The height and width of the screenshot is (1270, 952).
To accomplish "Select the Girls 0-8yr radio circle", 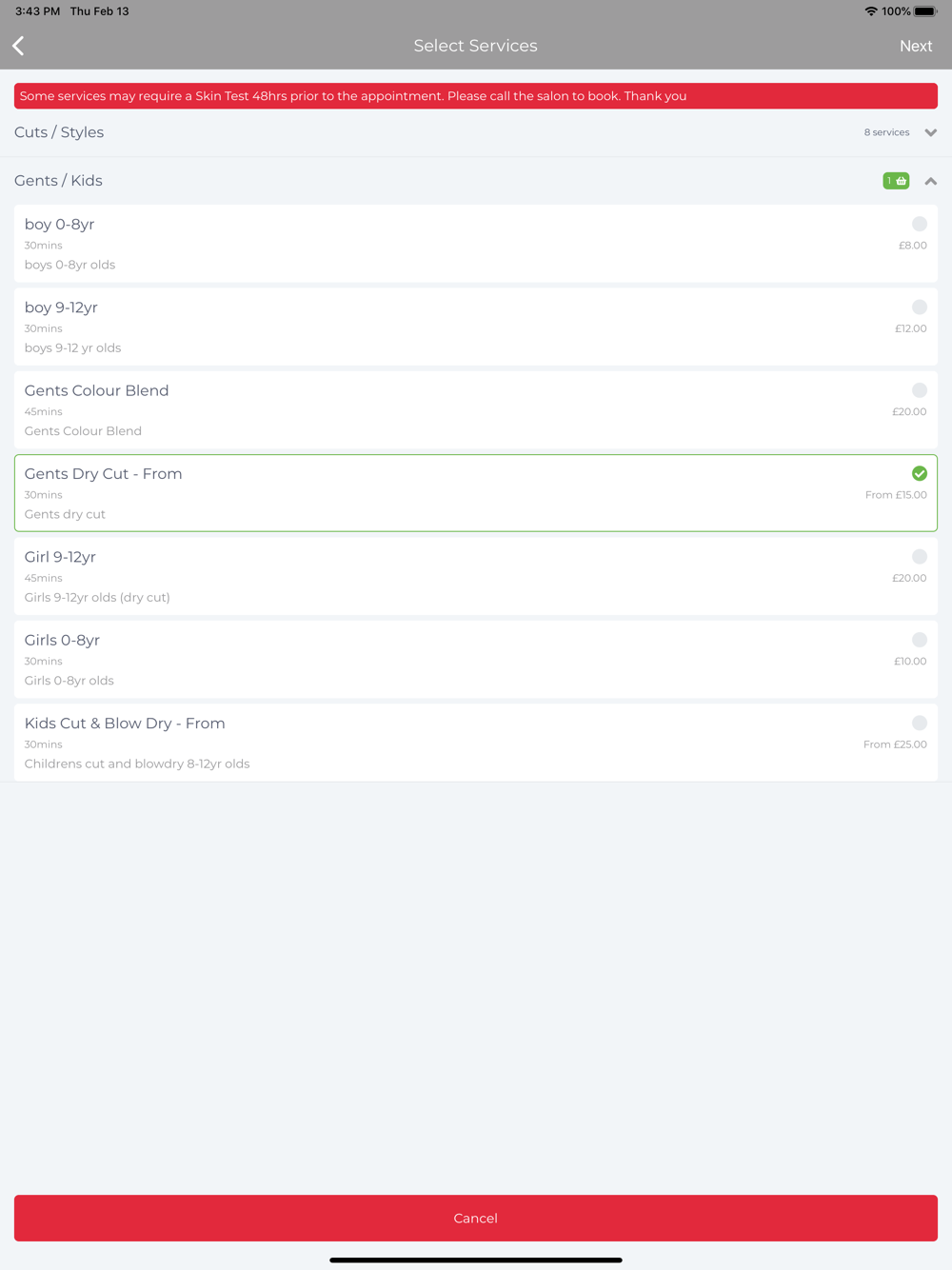I will tap(920, 640).
